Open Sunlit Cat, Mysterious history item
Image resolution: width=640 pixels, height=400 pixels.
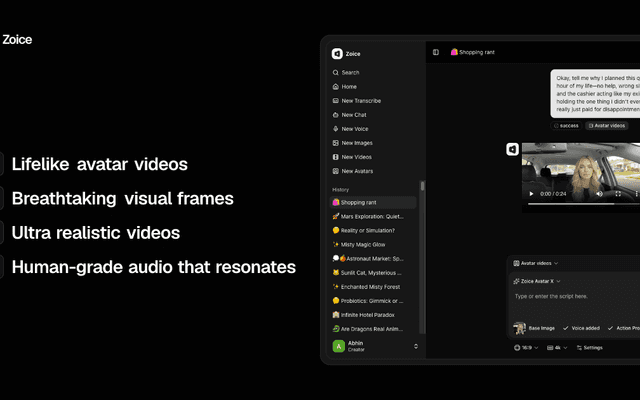point(367,273)
